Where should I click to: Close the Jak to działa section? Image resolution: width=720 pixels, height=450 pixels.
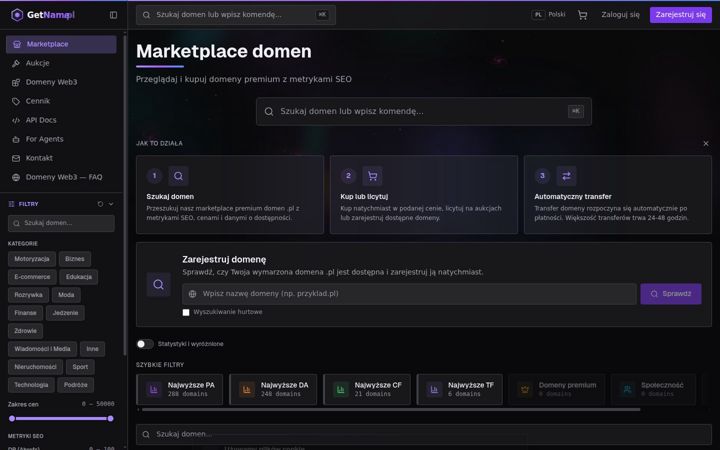[706, 144]
